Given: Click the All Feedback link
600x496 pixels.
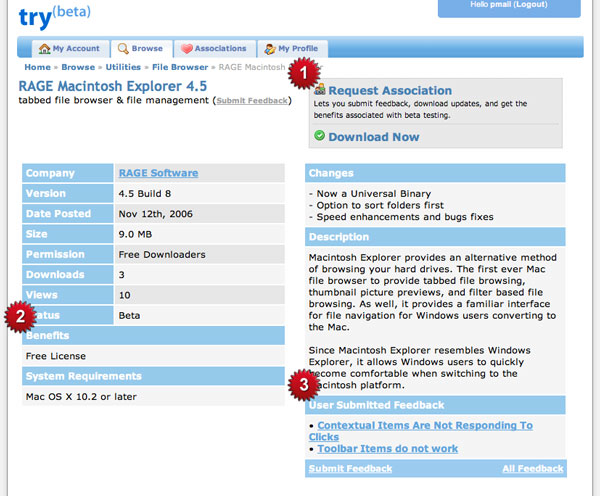Looking at the screenshot, I should [533, 469].
